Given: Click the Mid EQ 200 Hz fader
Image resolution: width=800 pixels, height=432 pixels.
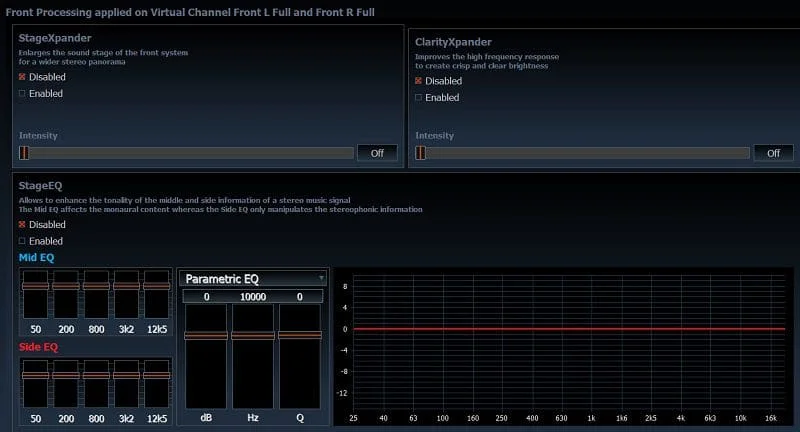Looking at the screenshot, I should tap(66, 286).
